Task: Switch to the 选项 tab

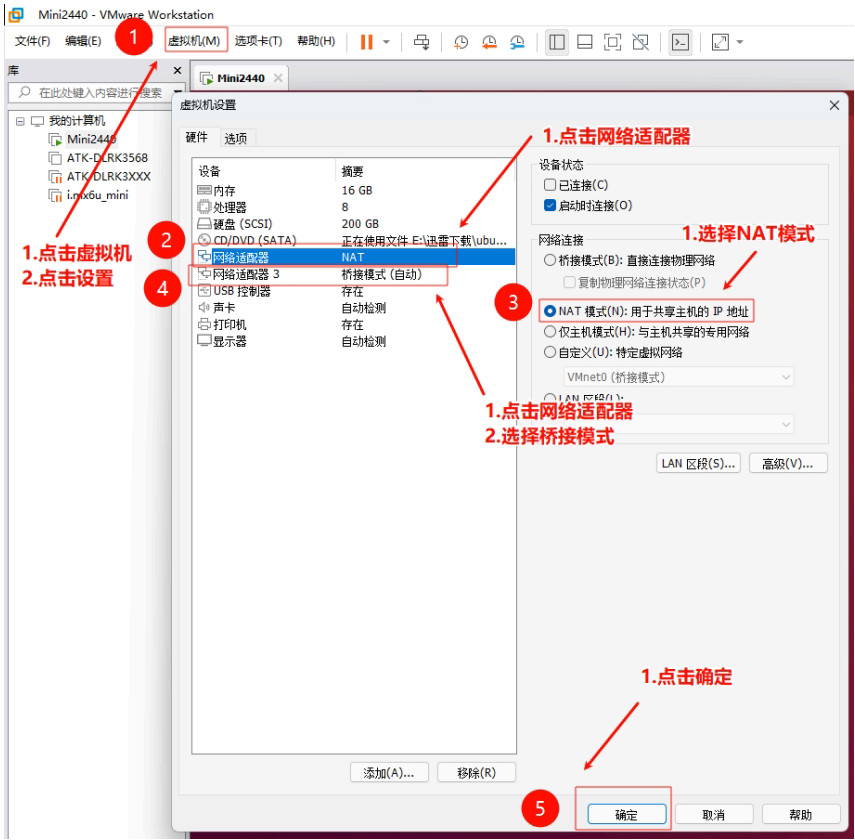Action: tap(236, 139)
